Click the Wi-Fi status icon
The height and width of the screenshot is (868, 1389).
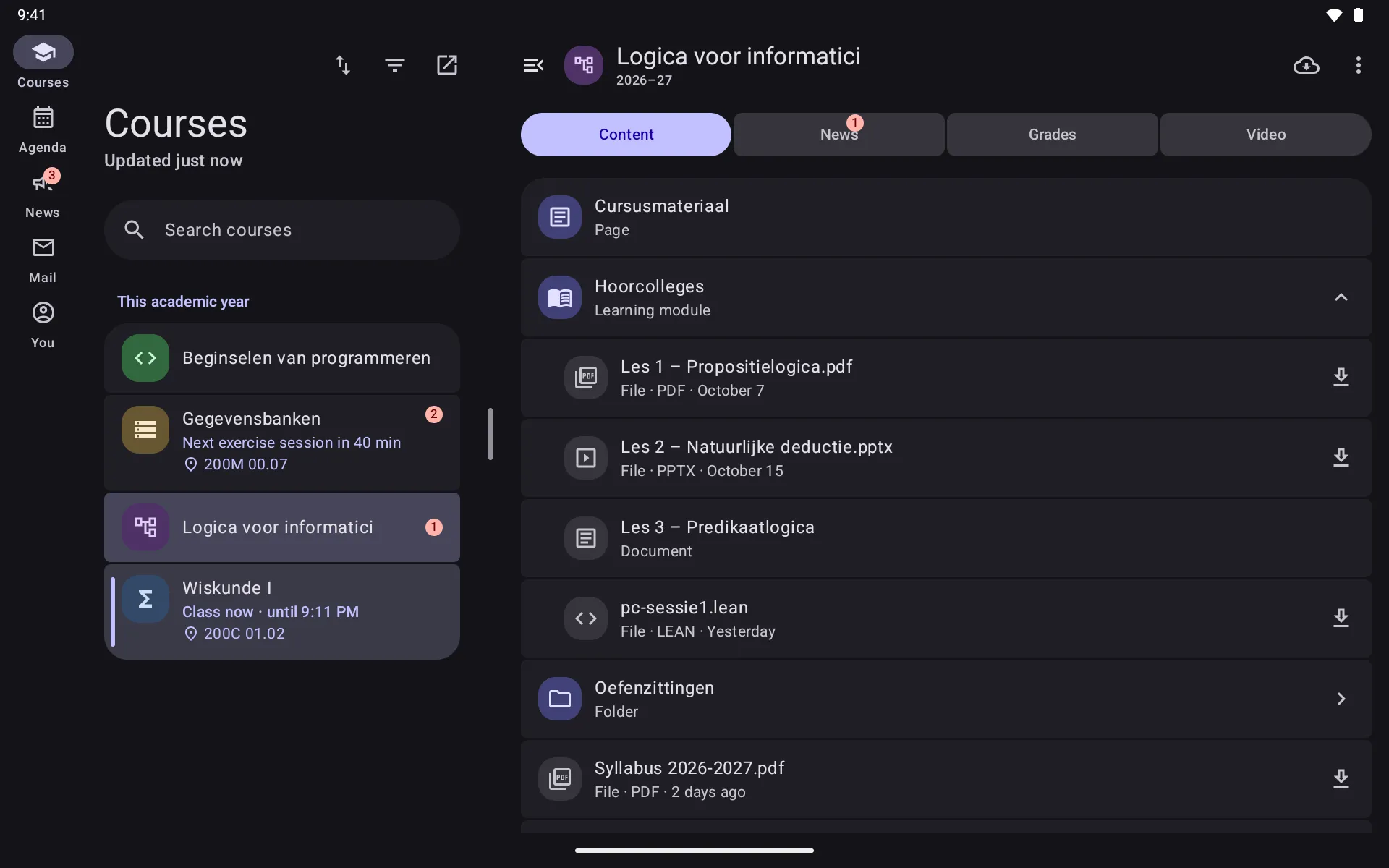[x=1333, y=15]
